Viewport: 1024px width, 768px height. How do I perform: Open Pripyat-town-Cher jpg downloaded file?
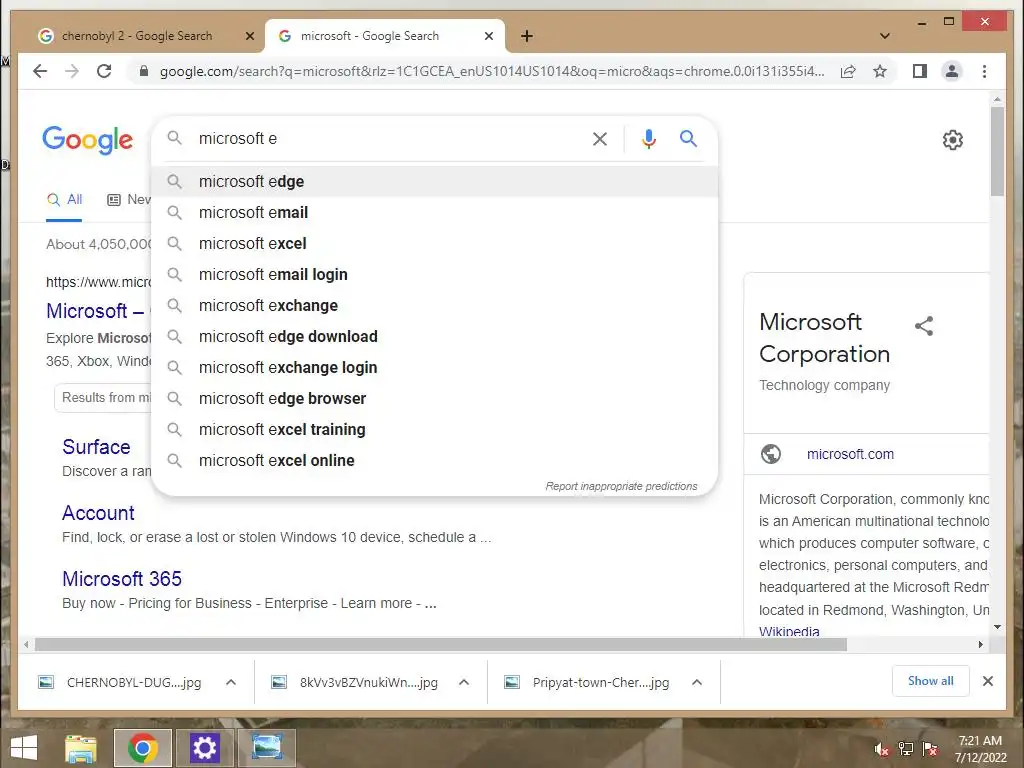[x=601, y=682]
